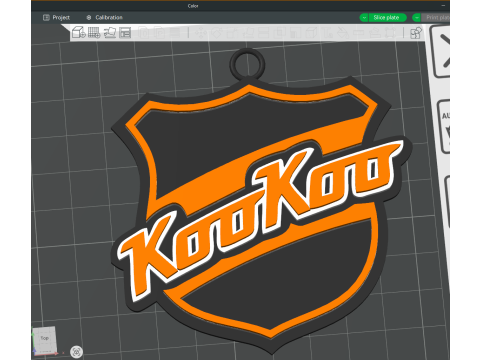Open the Slice plate dropdown arrow
The image size is (480, 360).
click(x=364, y=17)
